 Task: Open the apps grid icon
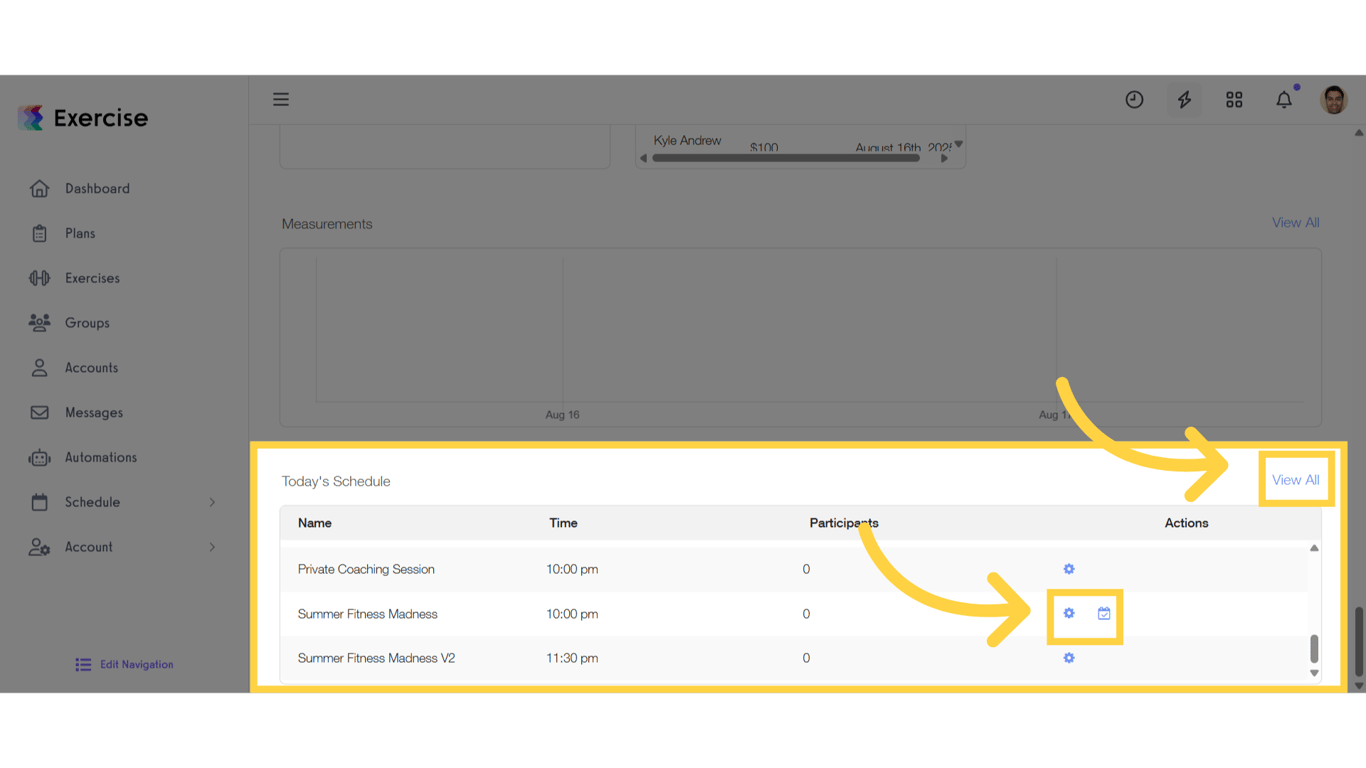[1234, 100]
